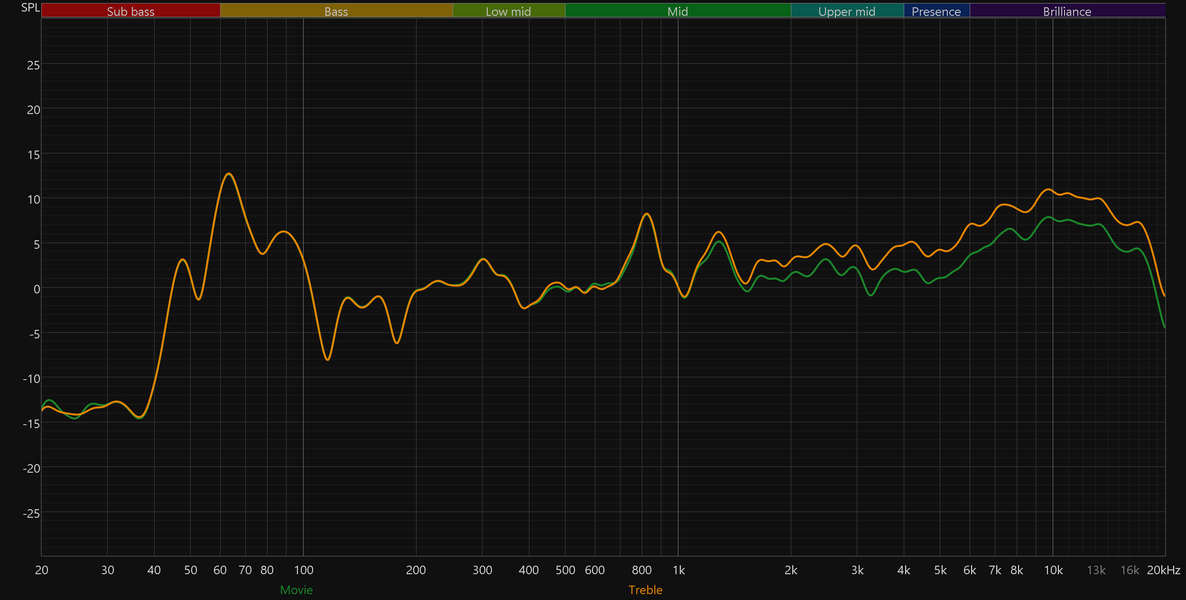Select the Brilliance band header
This screenshot has width=1186, height=600.
[x=1067, y=11]
